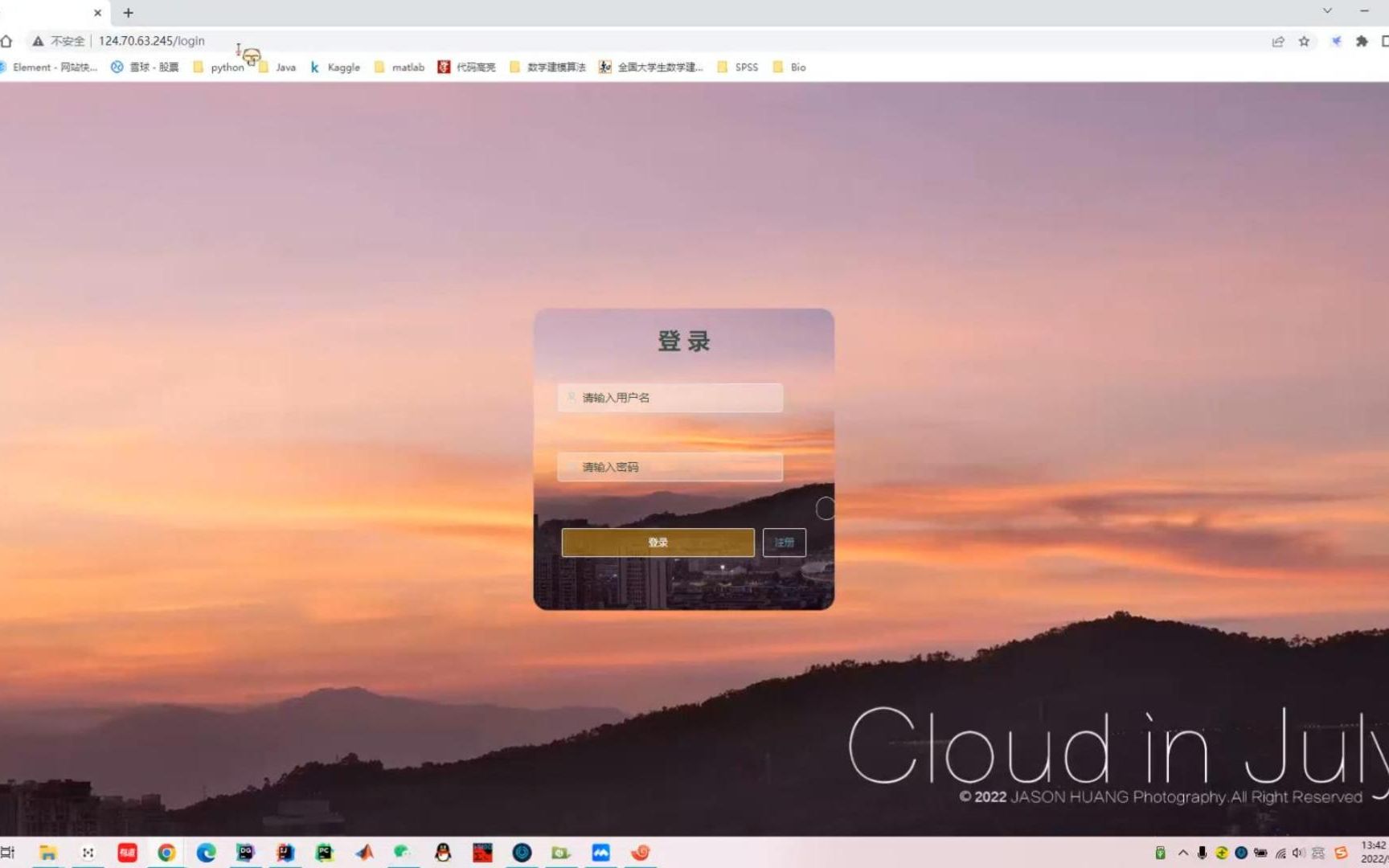
Task: Open the green NVIDIA-style app in taskbar
Action: [x=561, y=853]
